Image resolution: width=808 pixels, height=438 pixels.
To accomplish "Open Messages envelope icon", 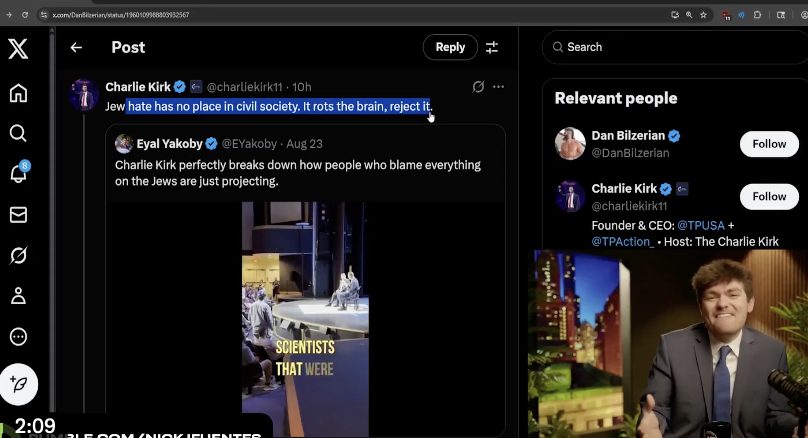I will (x=18, y=214).
